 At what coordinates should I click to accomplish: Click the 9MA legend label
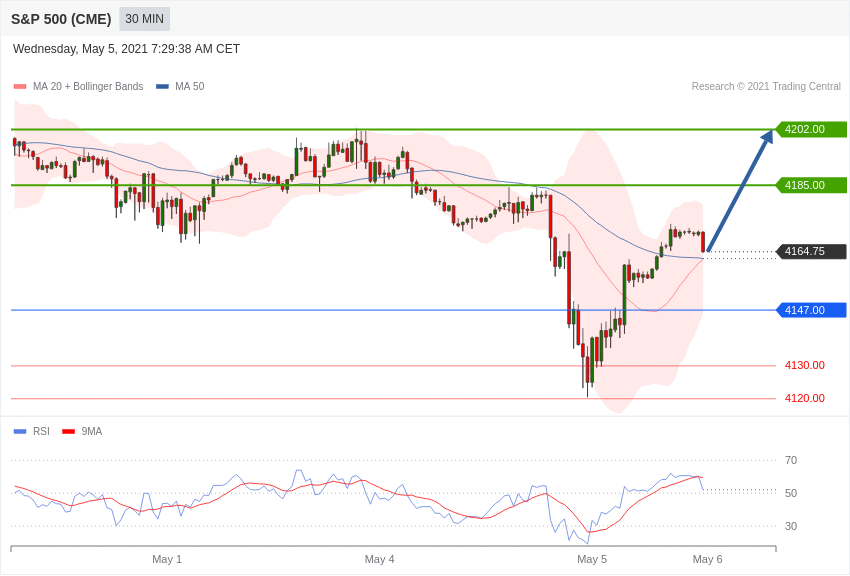click(x=92, y=431)
